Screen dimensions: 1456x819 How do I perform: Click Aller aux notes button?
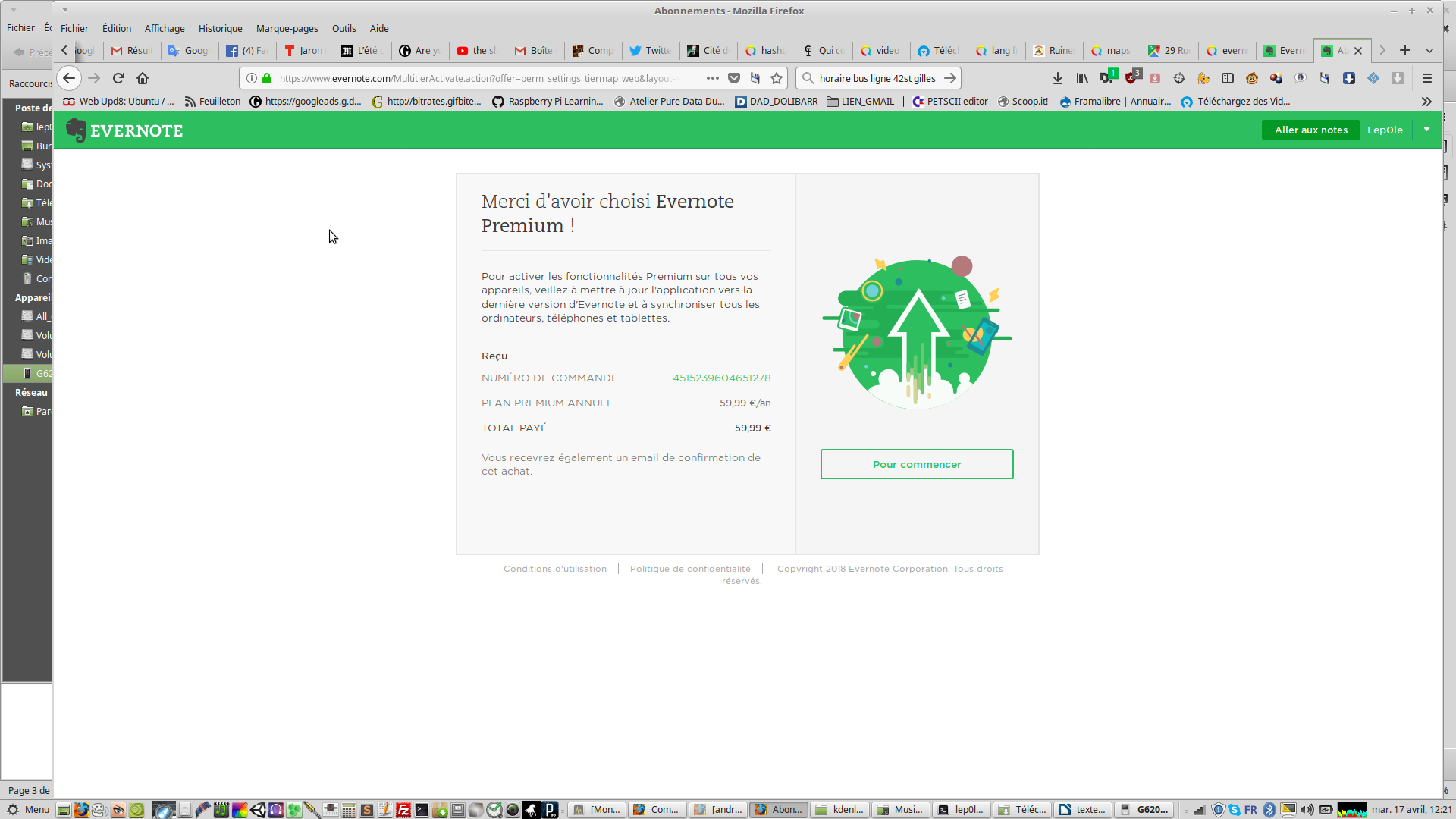pos(1310,130)
